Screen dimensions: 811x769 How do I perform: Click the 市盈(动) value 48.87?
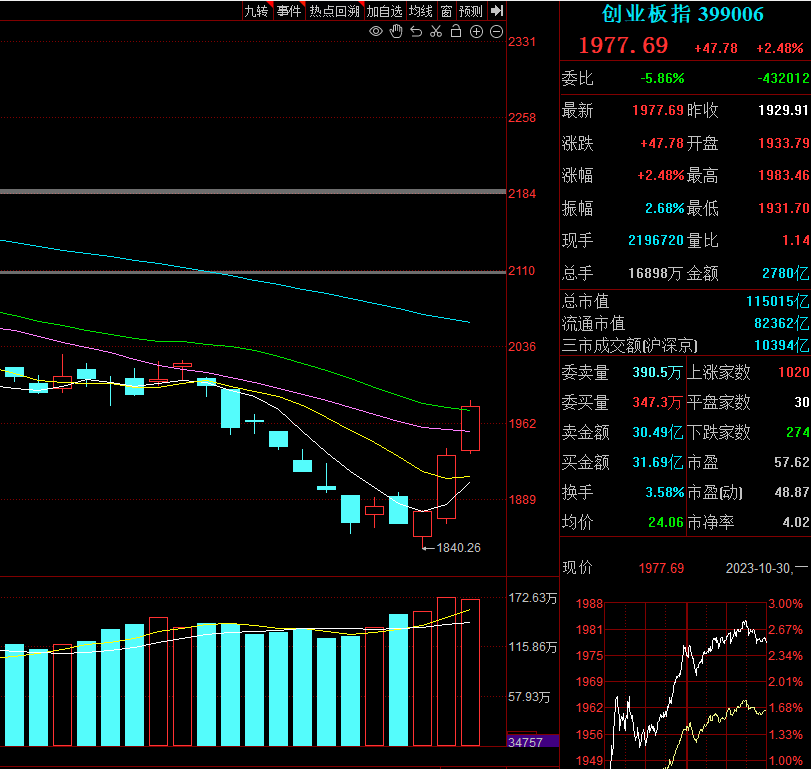[x=791, y=492]
